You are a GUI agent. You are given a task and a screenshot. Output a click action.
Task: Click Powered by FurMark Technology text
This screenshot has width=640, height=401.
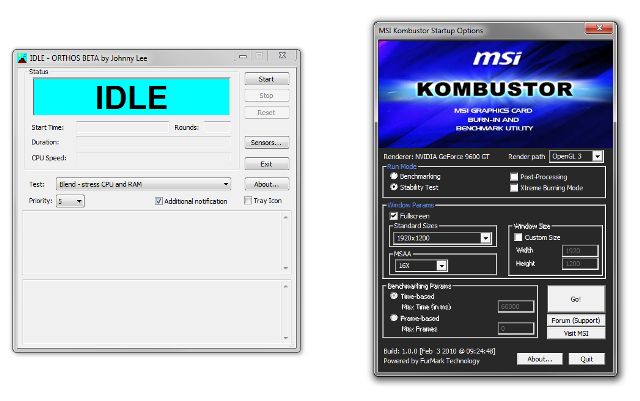coord(431,361)
